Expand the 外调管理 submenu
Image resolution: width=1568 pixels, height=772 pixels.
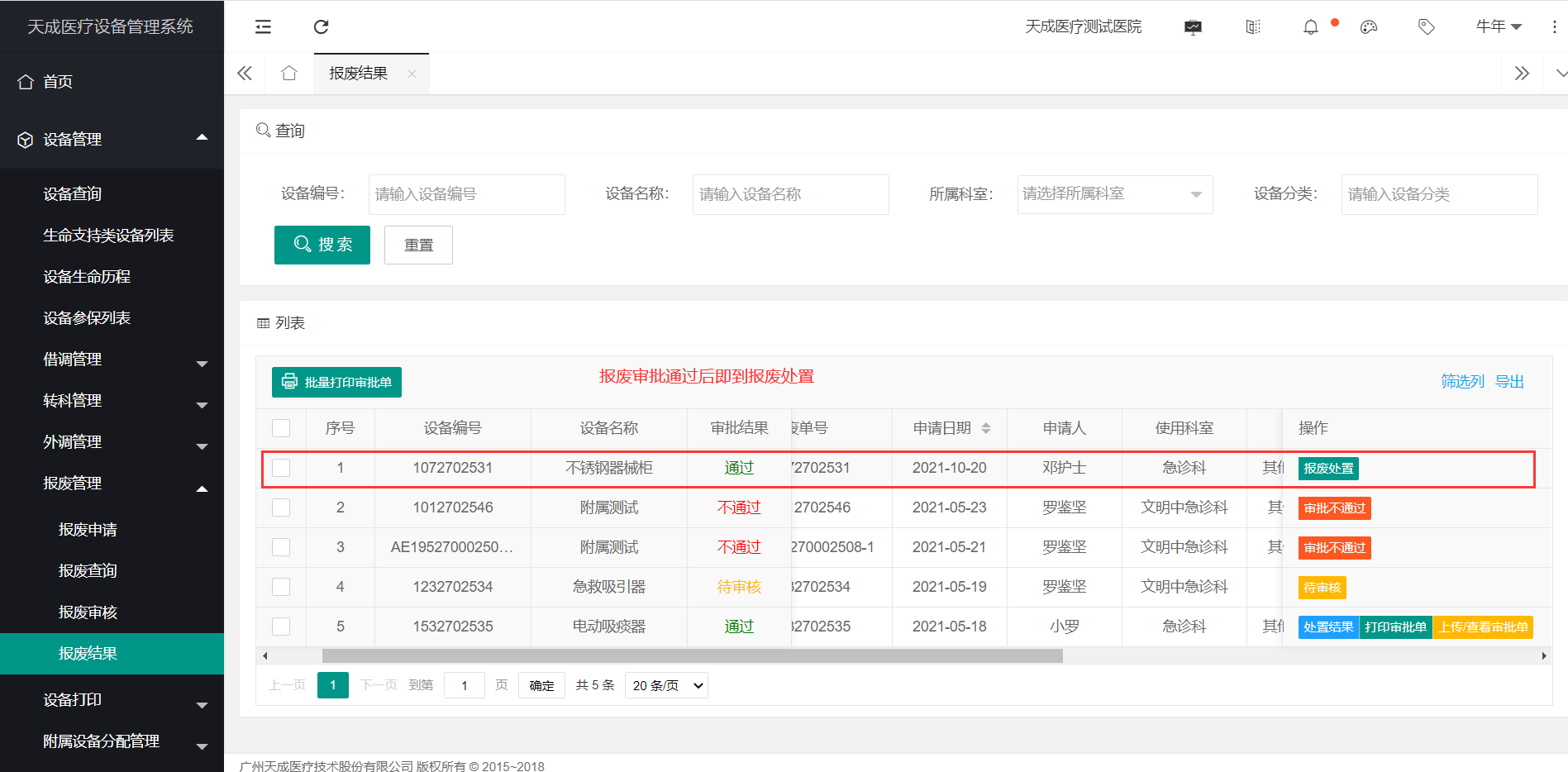coord(202,446)
